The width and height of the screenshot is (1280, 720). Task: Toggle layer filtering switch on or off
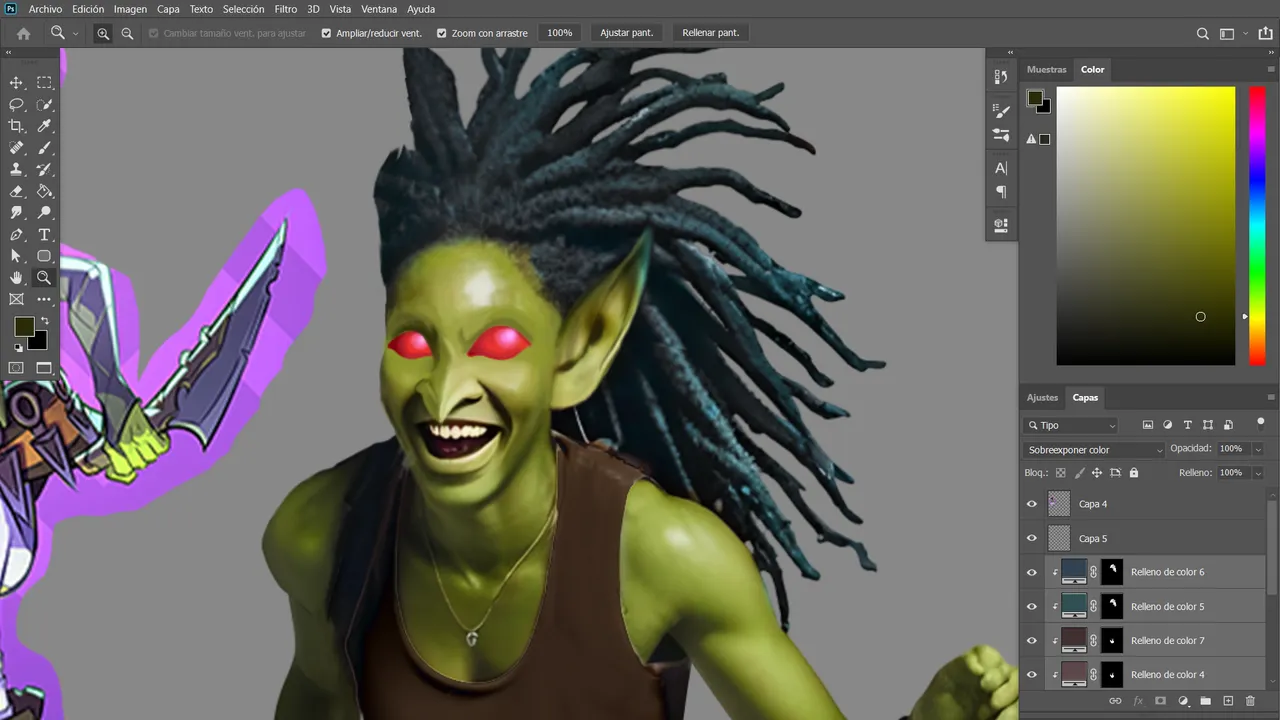[1260, 423]
